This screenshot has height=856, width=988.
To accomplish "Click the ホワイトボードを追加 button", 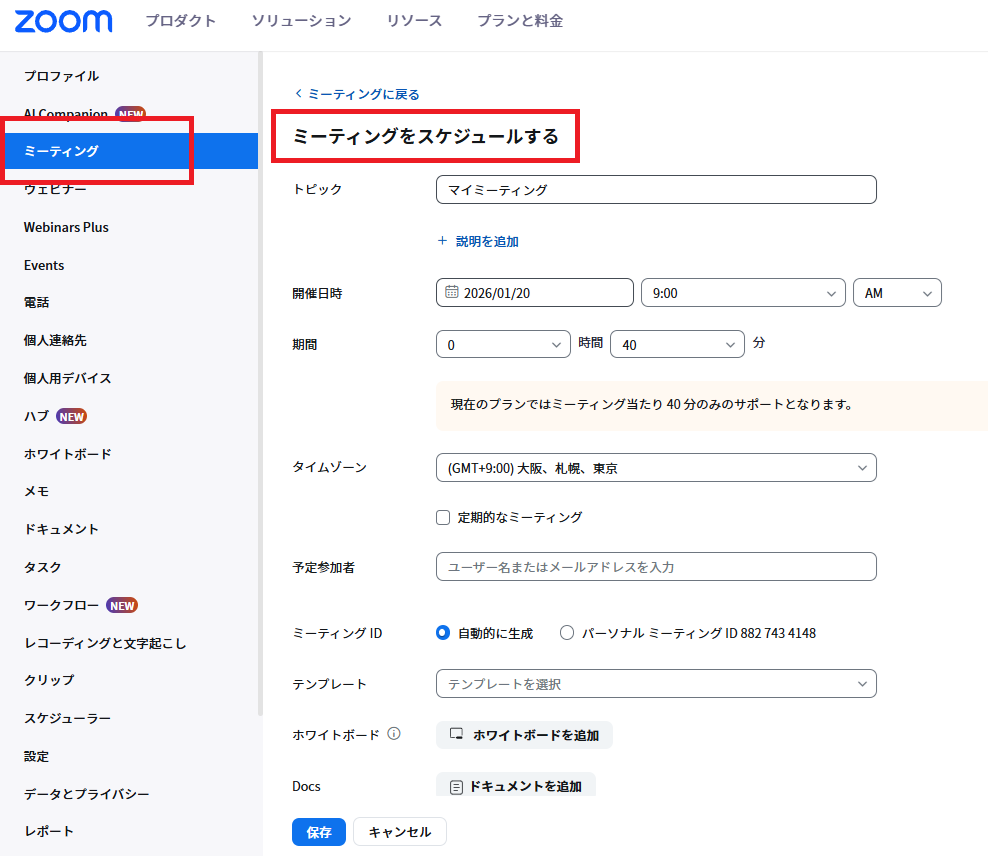I will click(x=524, y=735).
